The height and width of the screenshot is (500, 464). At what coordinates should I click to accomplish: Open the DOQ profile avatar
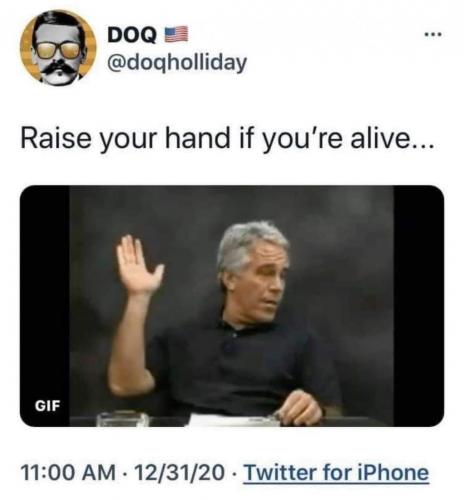coord(58,48)
